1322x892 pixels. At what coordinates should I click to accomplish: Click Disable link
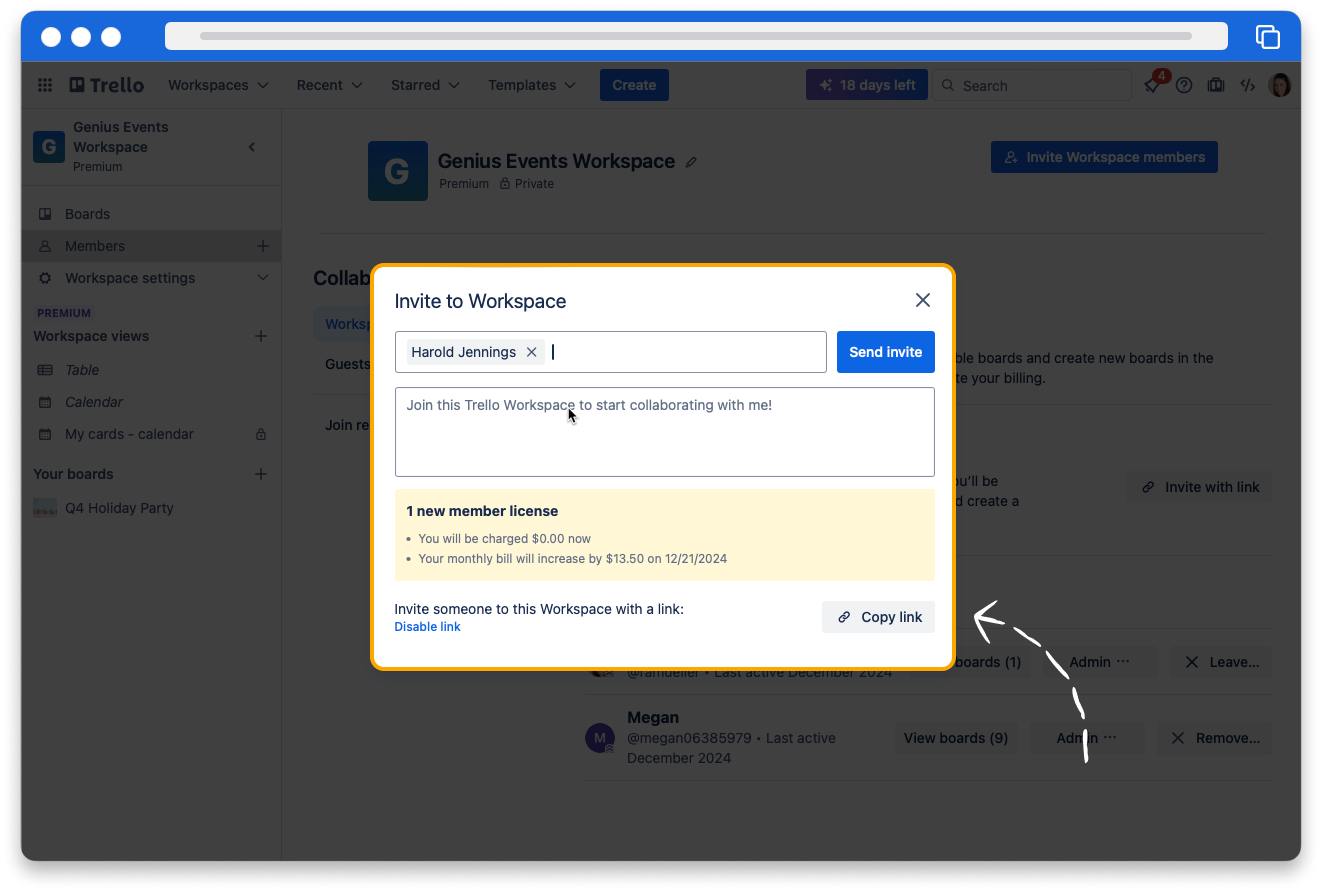point(427,627)
